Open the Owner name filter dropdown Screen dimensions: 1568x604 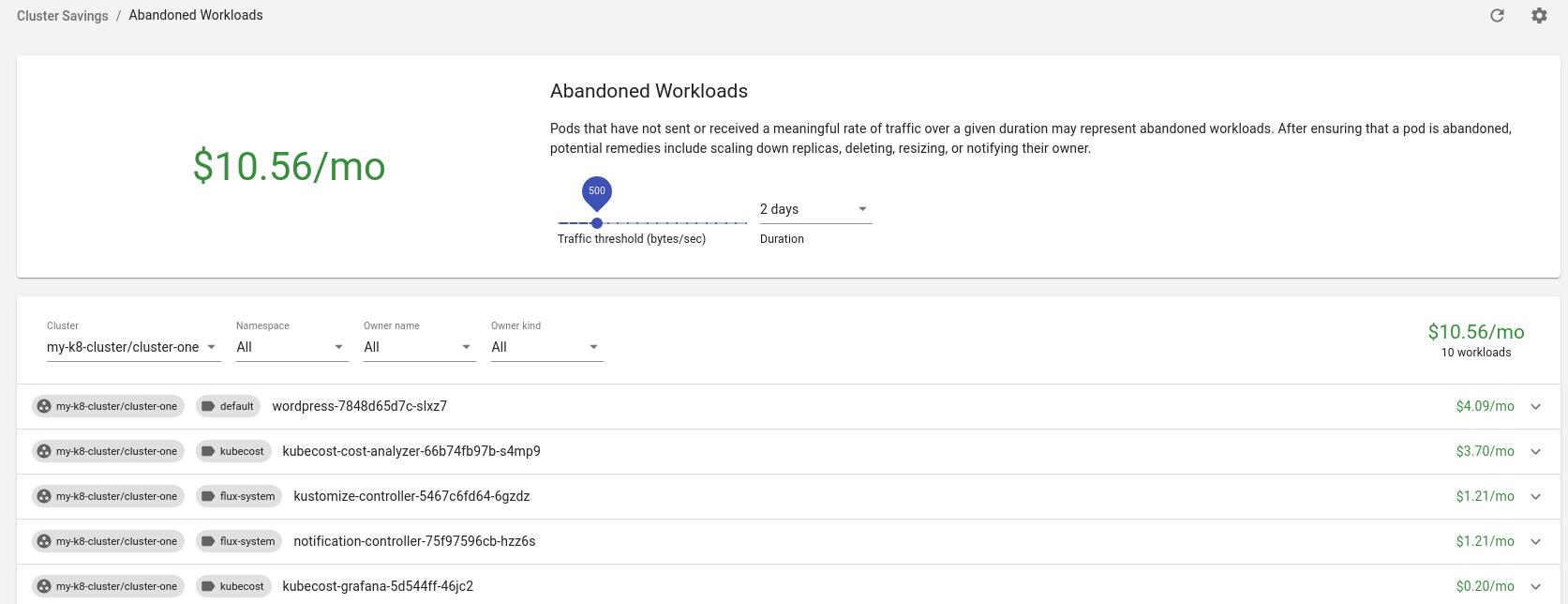418,347
